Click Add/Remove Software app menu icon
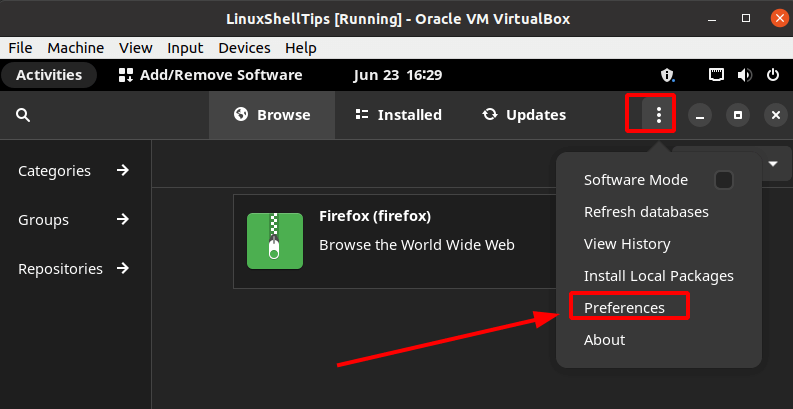Image resolution: width=793 pixels, height=409 pixels. pyautogui.click(x=125, y=75)
